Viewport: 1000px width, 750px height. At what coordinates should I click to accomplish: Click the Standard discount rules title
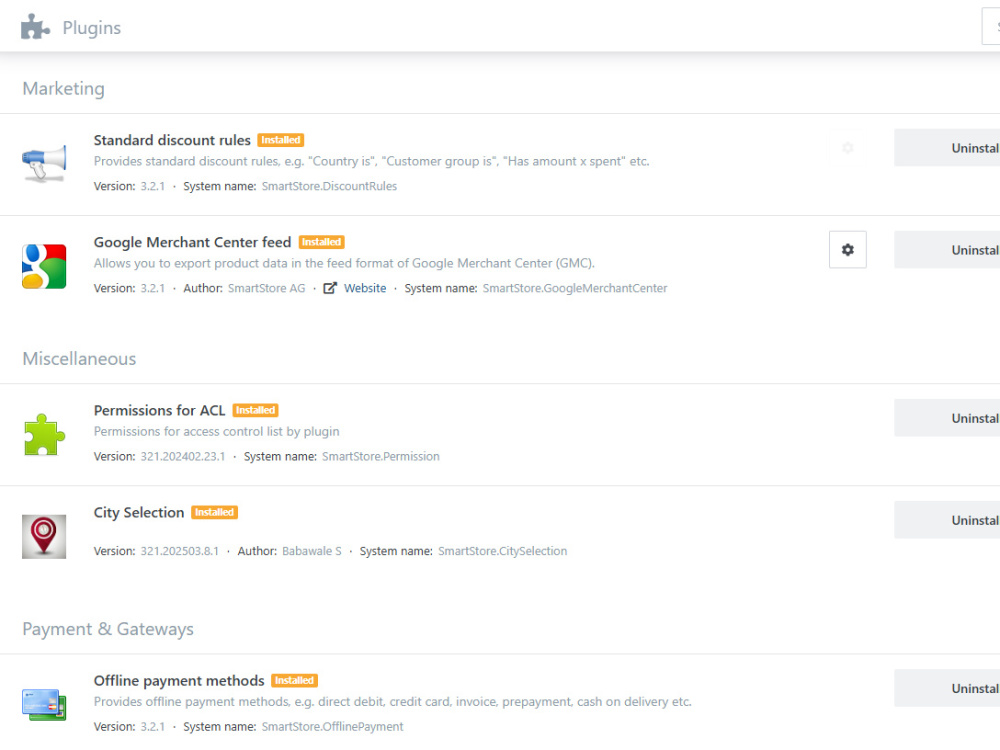pos(172,140)
